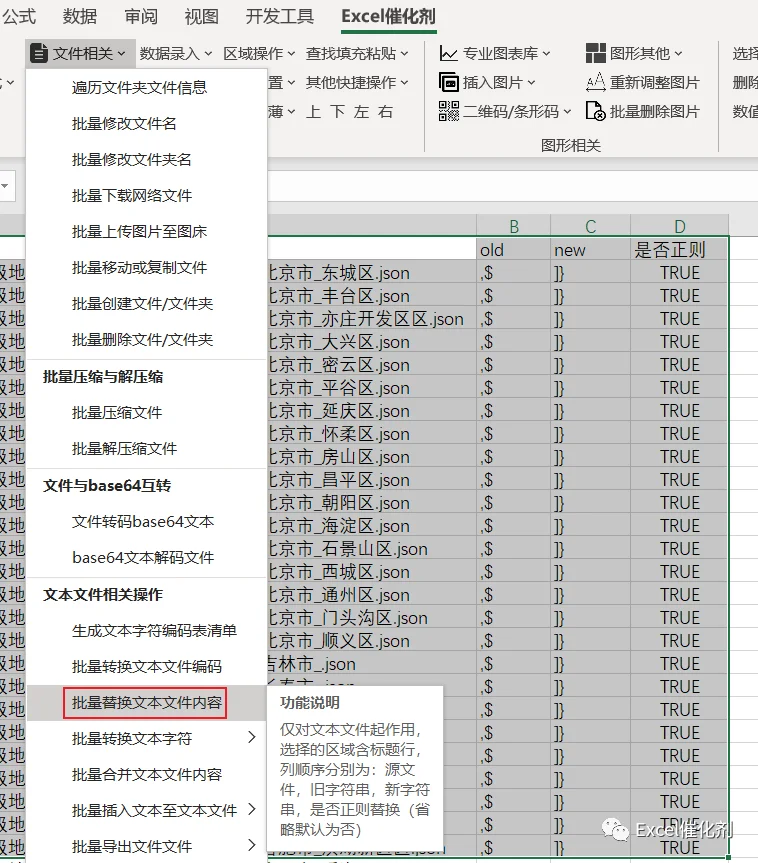Select column B header
The image size is (758, 863).
pos(514,226)
